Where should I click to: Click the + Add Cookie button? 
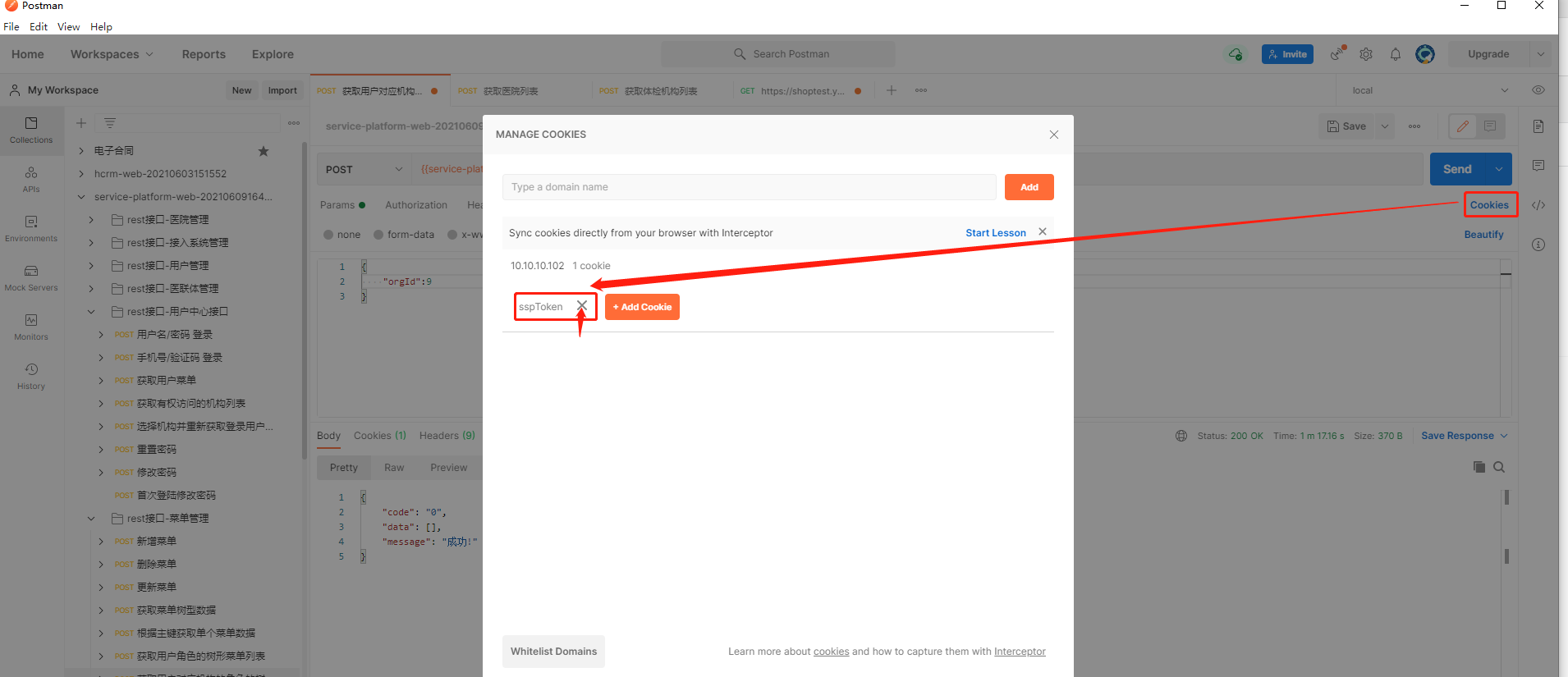pos(642,307)
